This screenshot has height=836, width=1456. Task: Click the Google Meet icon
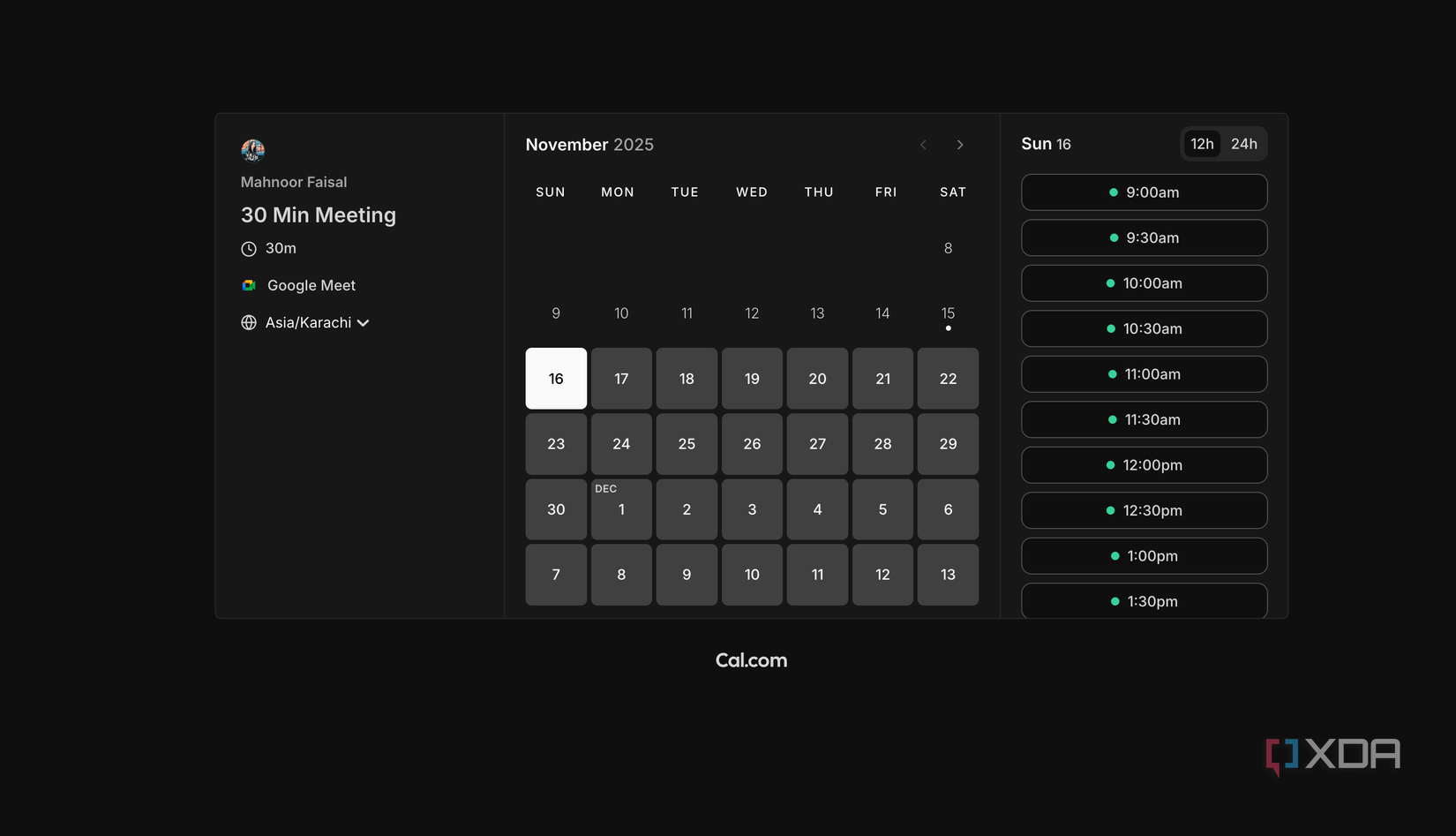pos(248,285)
